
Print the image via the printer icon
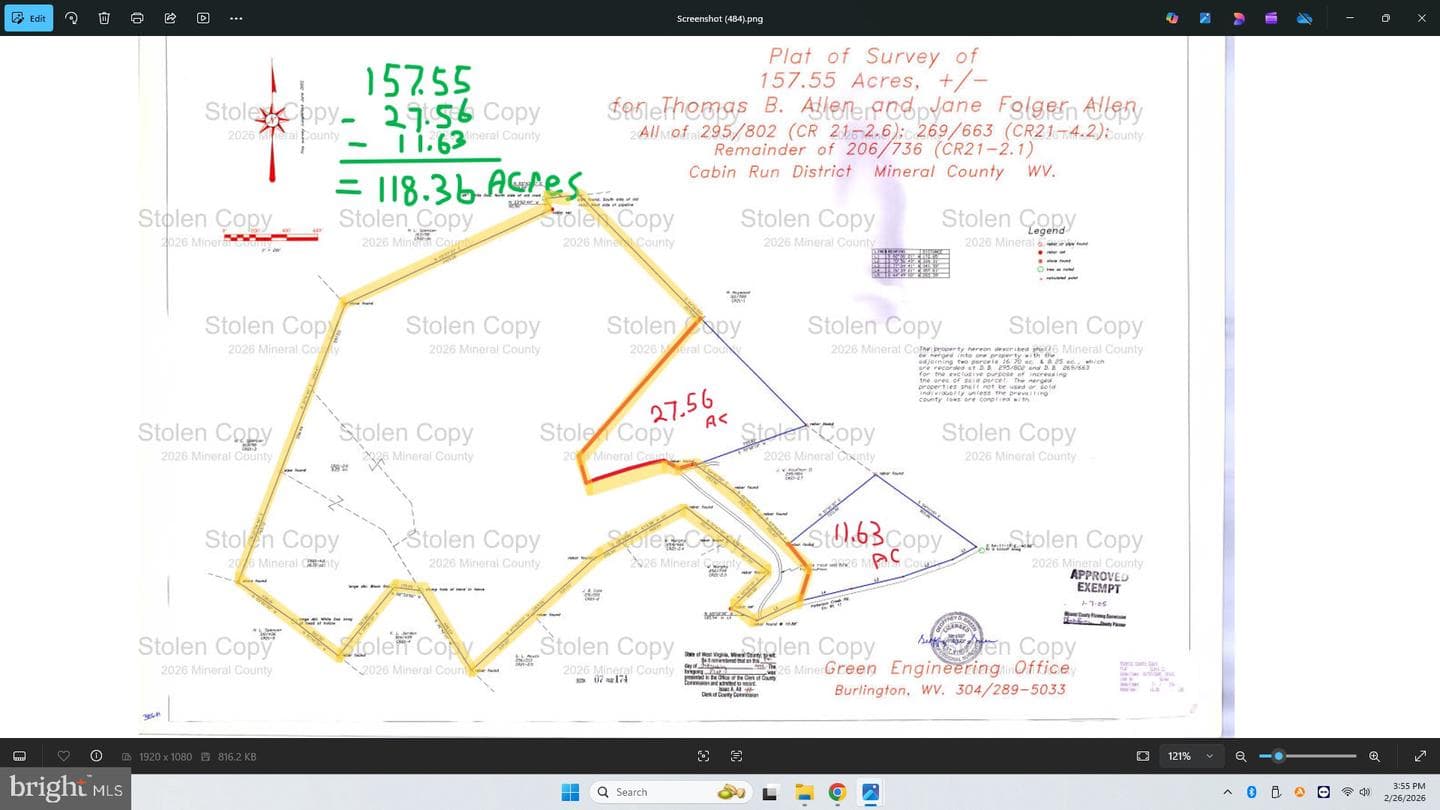pos(137,18)
